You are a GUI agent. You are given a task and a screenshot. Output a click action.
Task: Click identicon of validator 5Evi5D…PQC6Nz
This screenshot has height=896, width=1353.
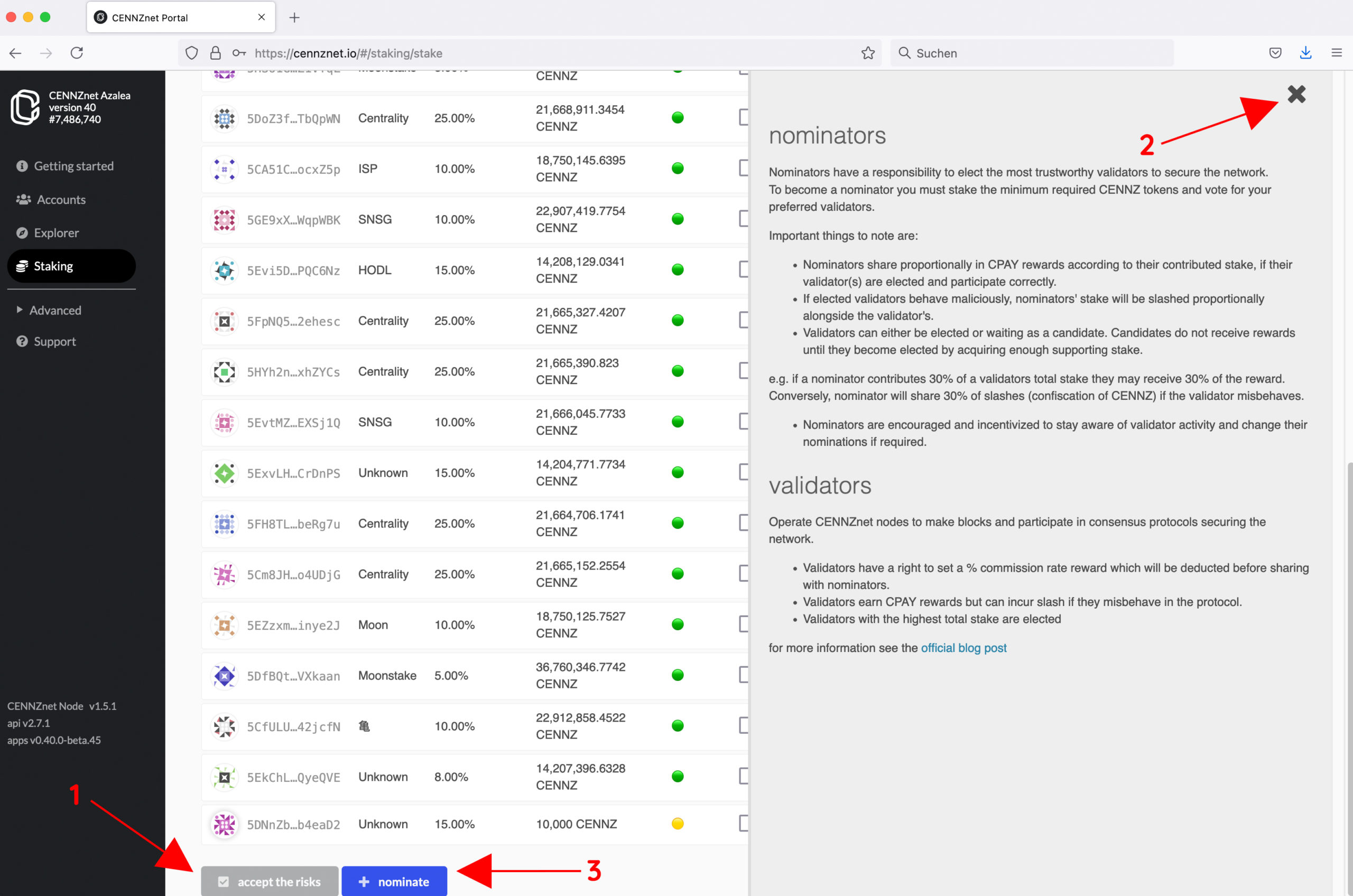(224, 270)
